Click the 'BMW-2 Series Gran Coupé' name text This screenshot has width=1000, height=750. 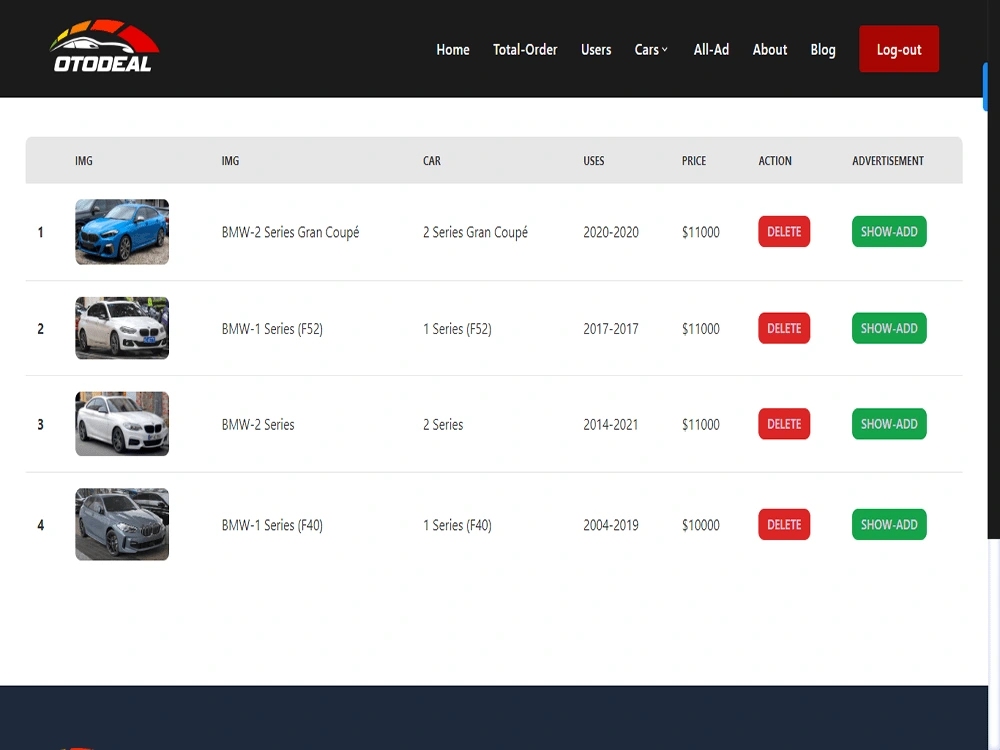pos(290,232)
